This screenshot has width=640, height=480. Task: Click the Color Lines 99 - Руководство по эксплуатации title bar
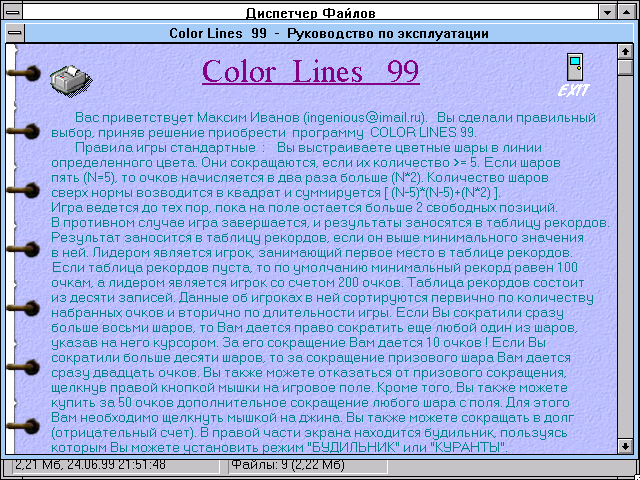(329, 33)
